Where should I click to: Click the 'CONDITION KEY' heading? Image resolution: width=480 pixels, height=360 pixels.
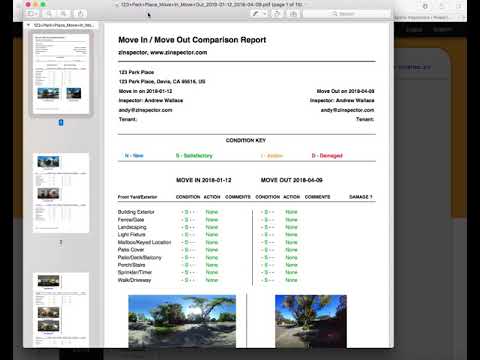(246, 140)
